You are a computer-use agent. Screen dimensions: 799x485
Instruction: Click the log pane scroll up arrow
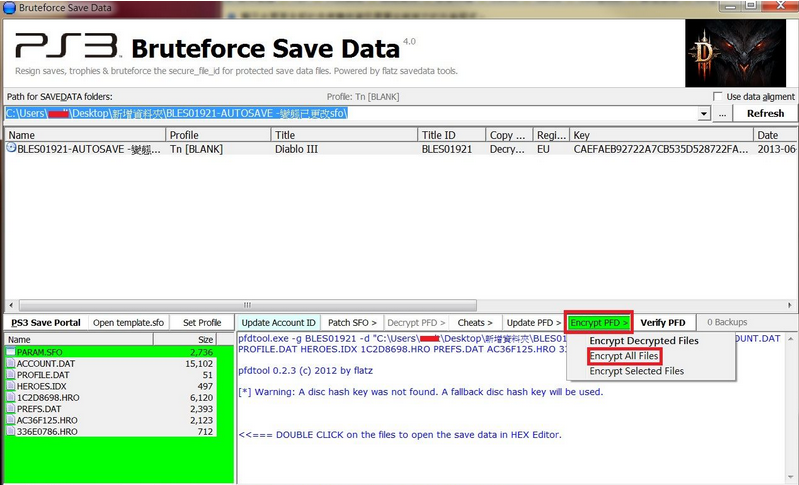click(x=790, y=339)
